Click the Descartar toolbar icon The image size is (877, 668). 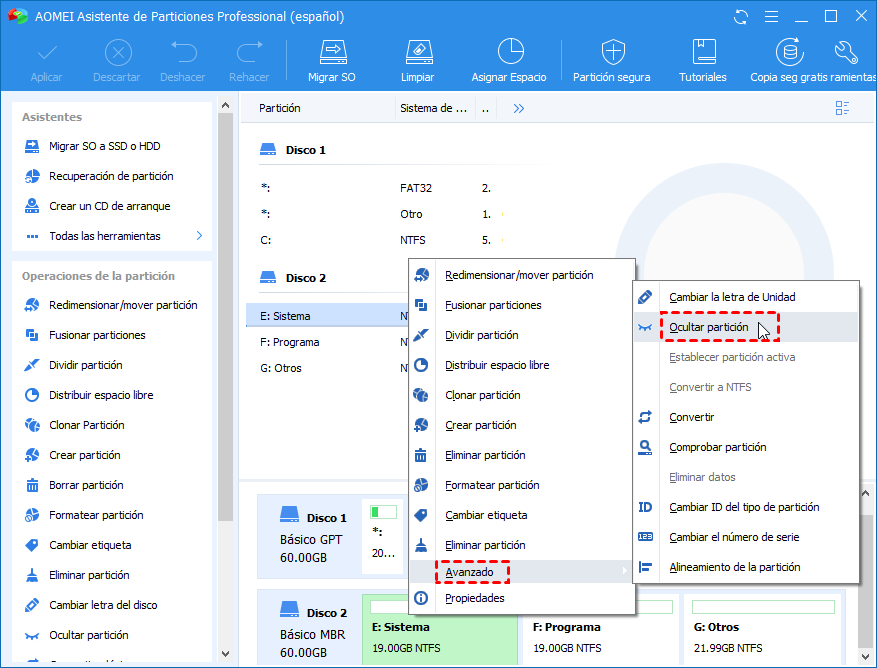[118, 54]
